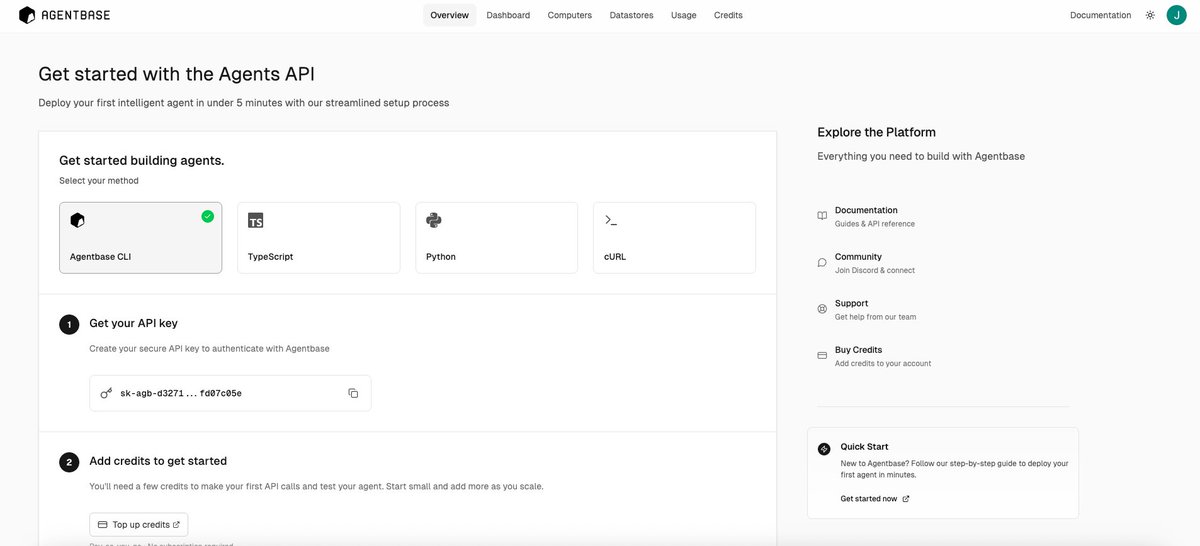Click the Buy Credits card icon
This screenshot has width=1200, height=546.
click(822, 355)
